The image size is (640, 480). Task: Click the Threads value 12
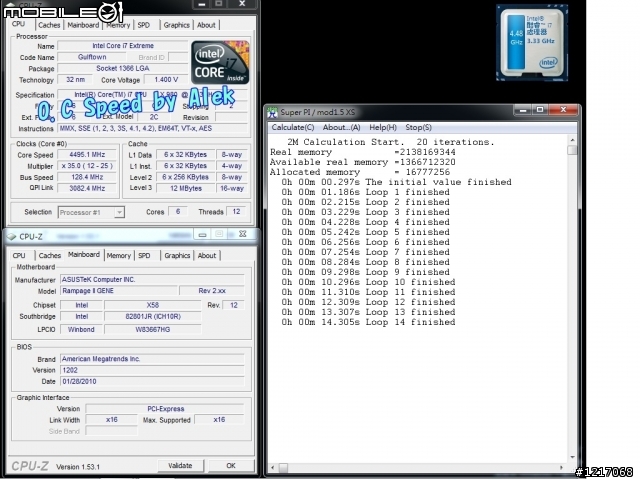tap(236, 211)
